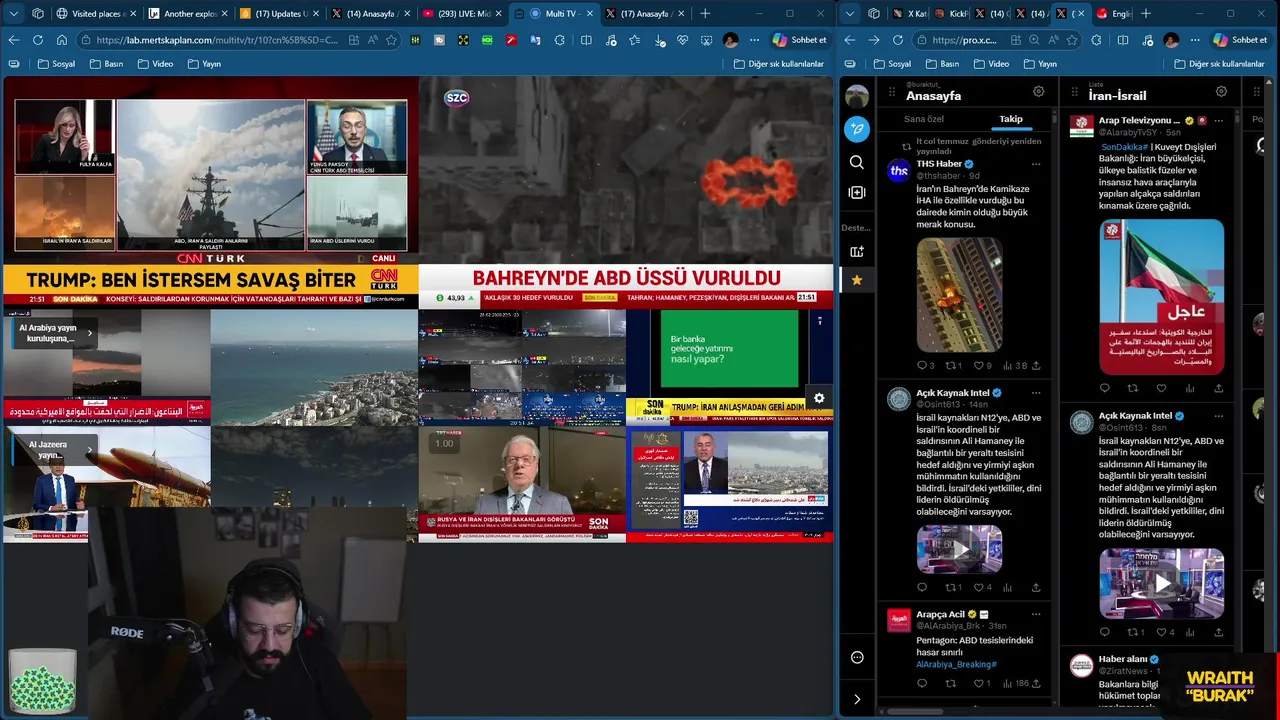
Task: Expand the tab list dropdown in right browser
Action: (x=849, y=13)
